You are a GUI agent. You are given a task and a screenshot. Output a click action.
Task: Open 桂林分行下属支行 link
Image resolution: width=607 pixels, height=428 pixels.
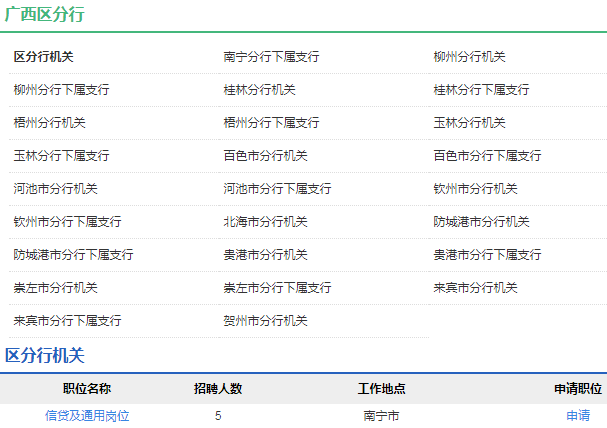pyautogui.click(x=481, y=90)
